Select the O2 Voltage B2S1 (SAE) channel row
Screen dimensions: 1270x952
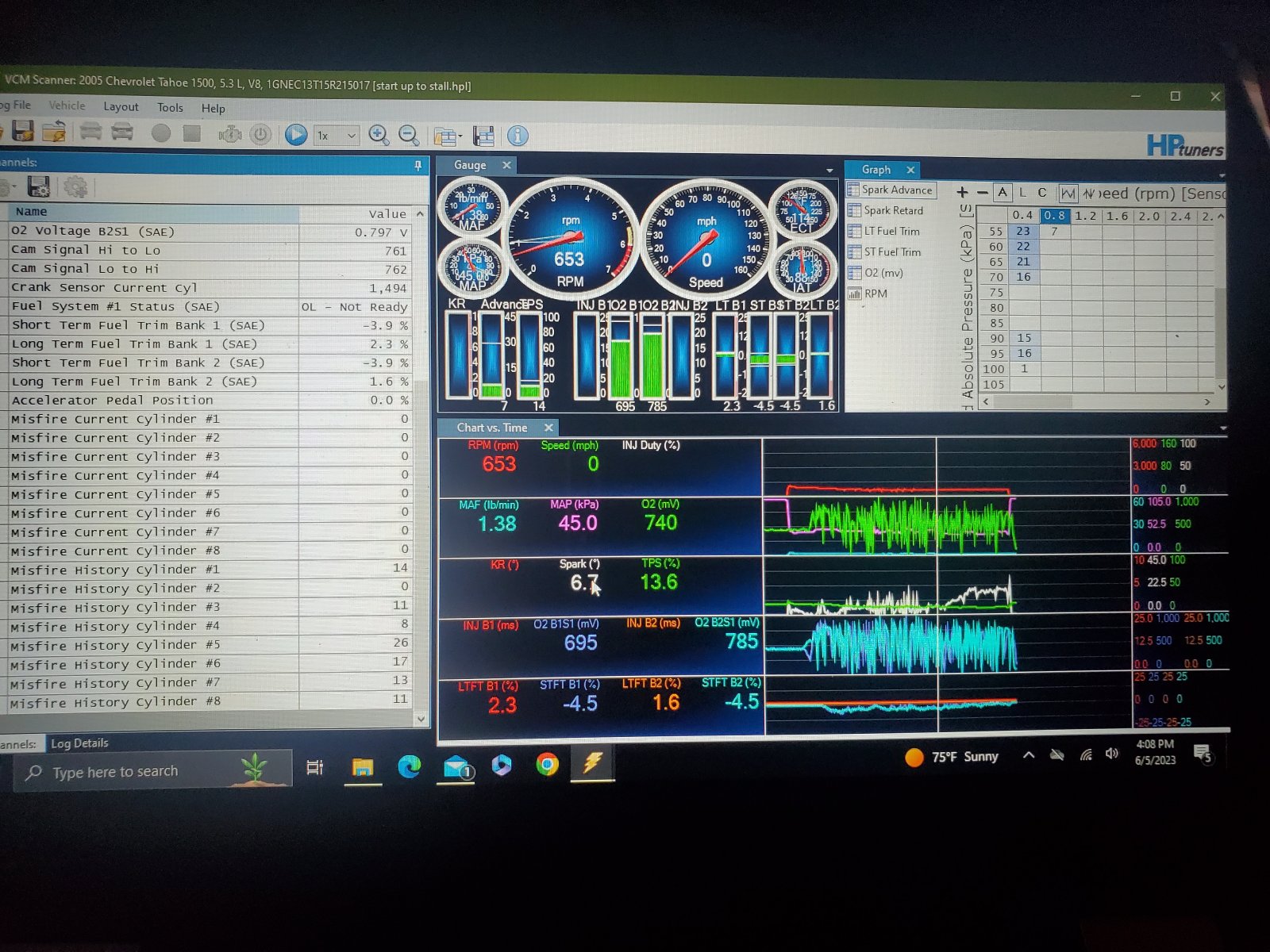pyautogui.click(x=210, y=232)
